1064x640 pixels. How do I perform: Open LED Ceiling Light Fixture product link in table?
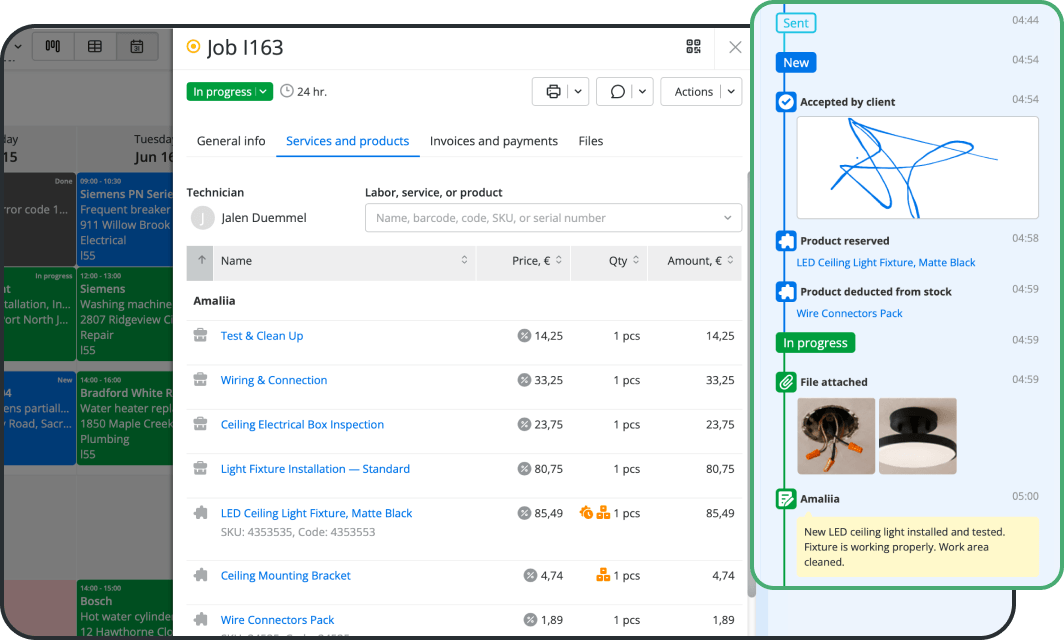tap(316, 513)
